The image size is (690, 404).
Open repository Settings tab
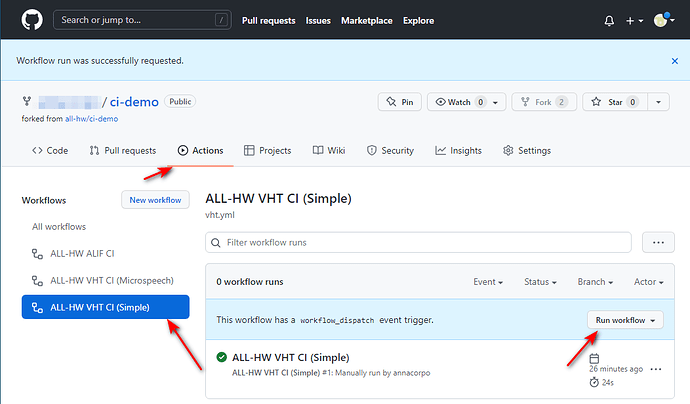[526, 151]
